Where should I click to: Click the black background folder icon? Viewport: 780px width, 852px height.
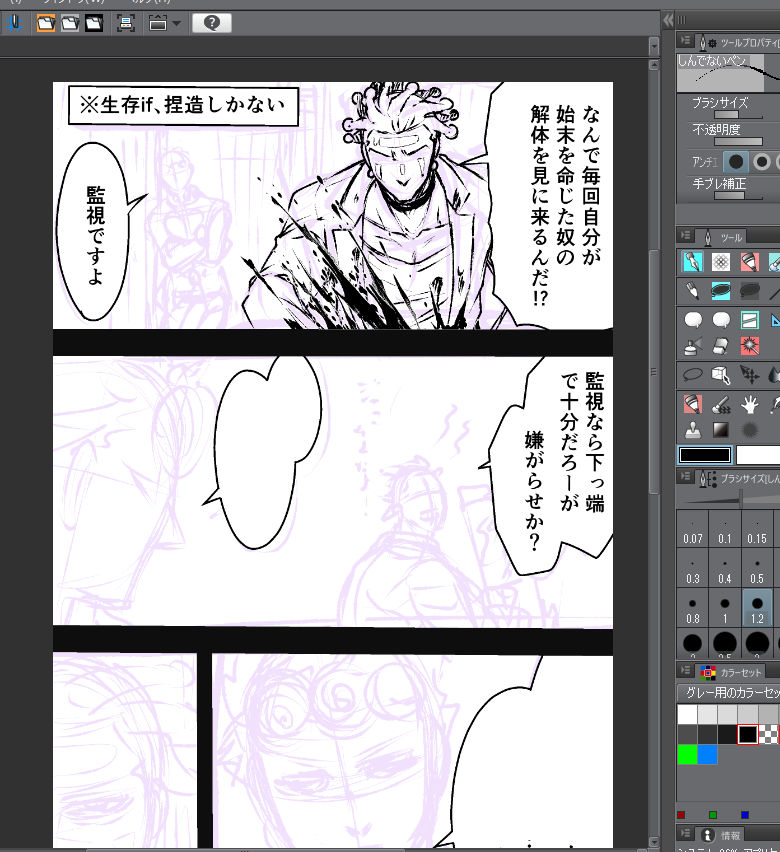tap(94, 23)
